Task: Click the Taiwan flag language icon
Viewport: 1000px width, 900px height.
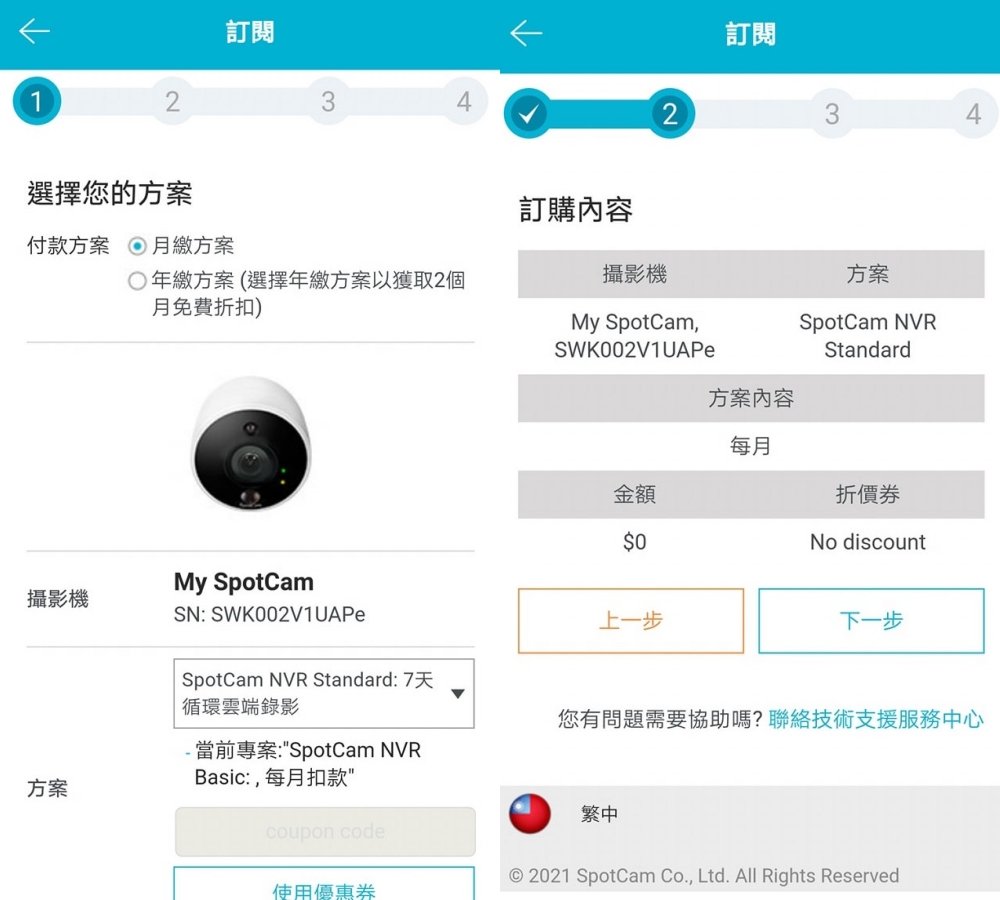Action: (530, 814)
